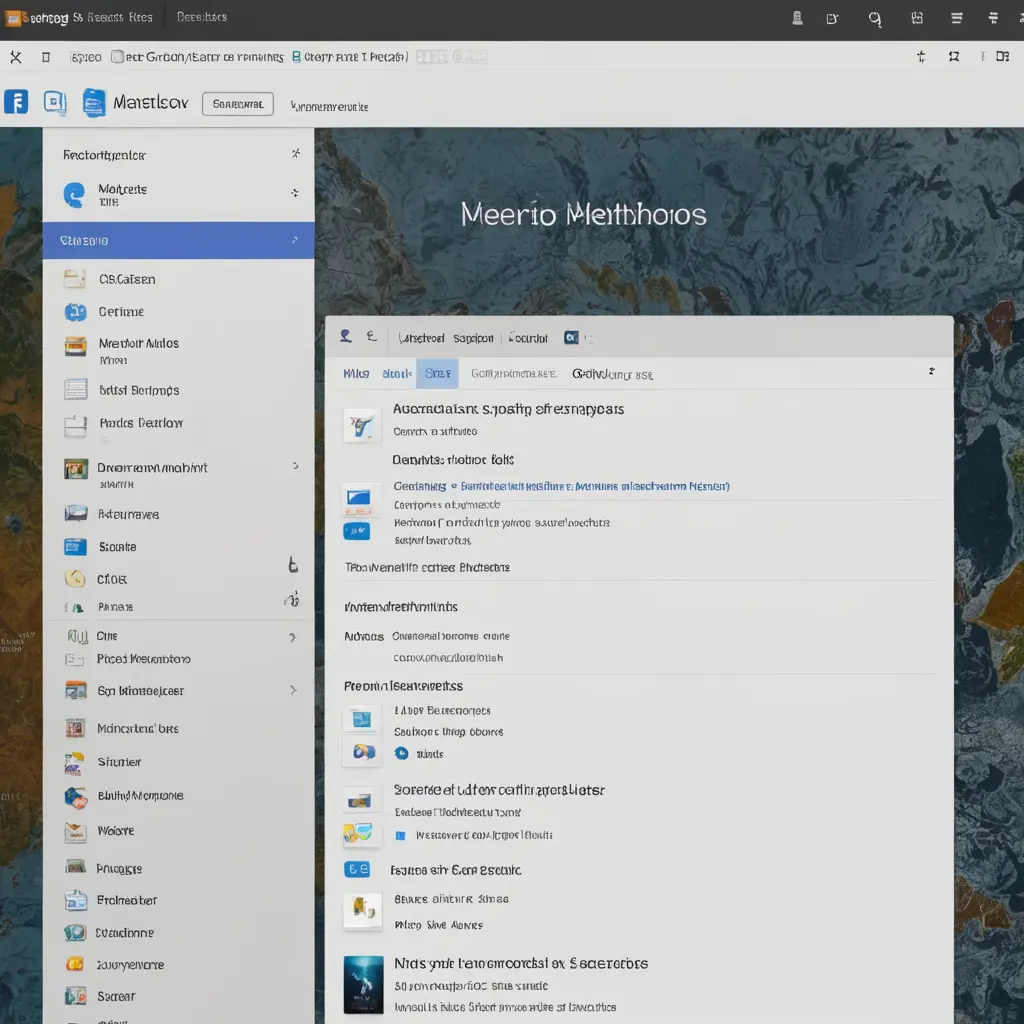1024x1024 pixels.
Task: Collapse the sidebar header using its top-right arrow
Action: click(x=295, y=154)
